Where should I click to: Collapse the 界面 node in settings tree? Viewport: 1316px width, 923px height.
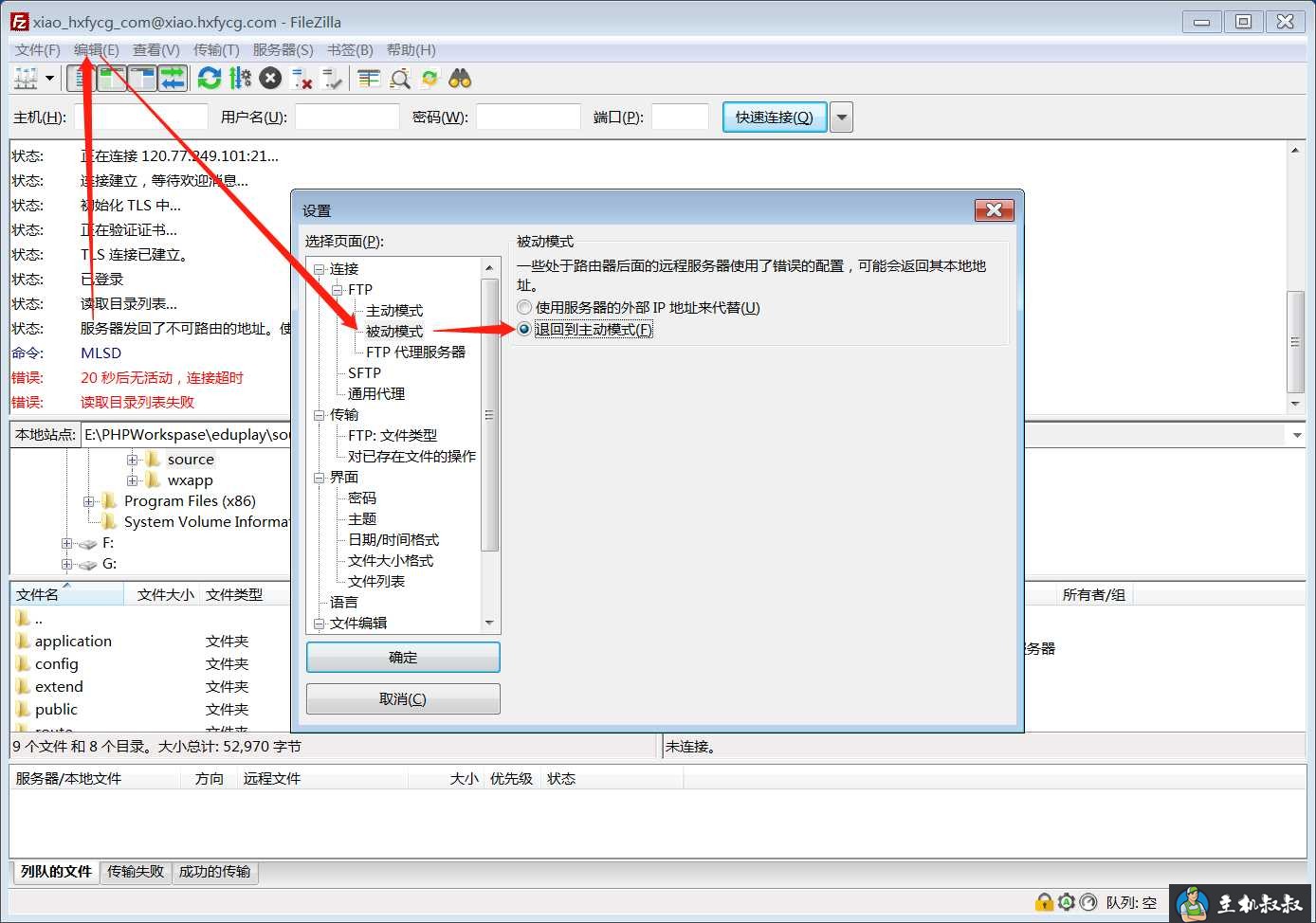click(x=320, y=478)
